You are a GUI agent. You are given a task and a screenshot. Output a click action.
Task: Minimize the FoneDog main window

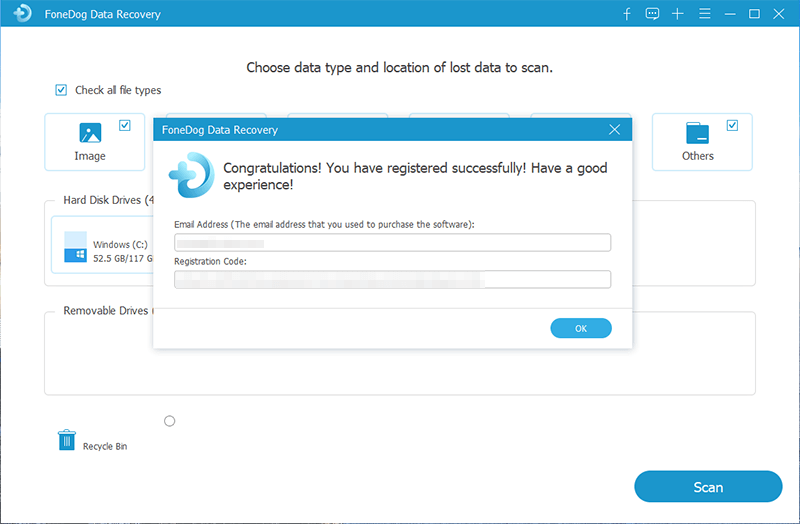tap(730, 14)
